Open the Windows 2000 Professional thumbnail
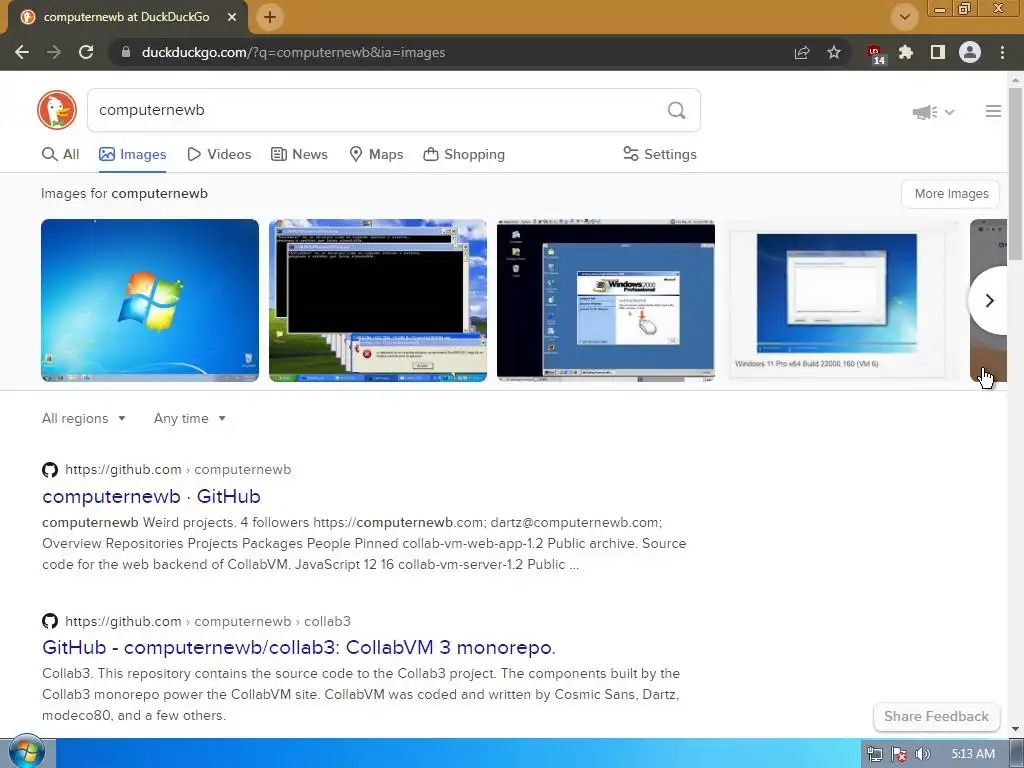The width and height of the screenshot is (1024, 768). [x=605, y=300]
